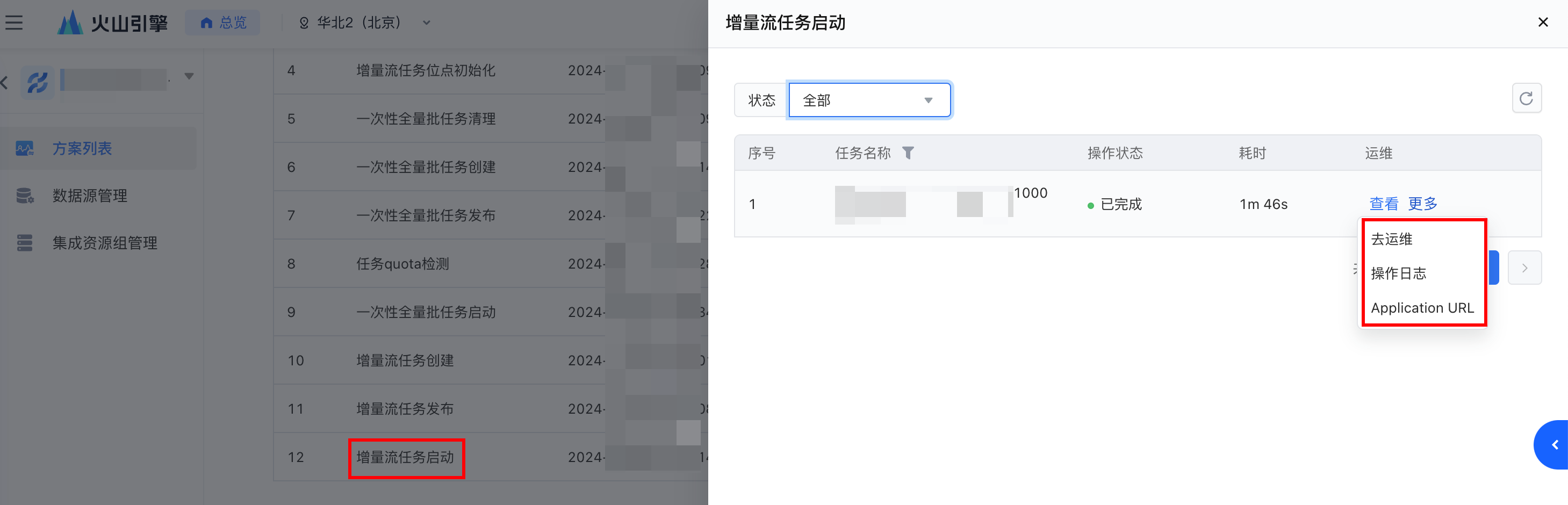The width and height of the screenshot is (1568, 505).
Task: Open the hamburger navigation menu
Action: point(14,23)
